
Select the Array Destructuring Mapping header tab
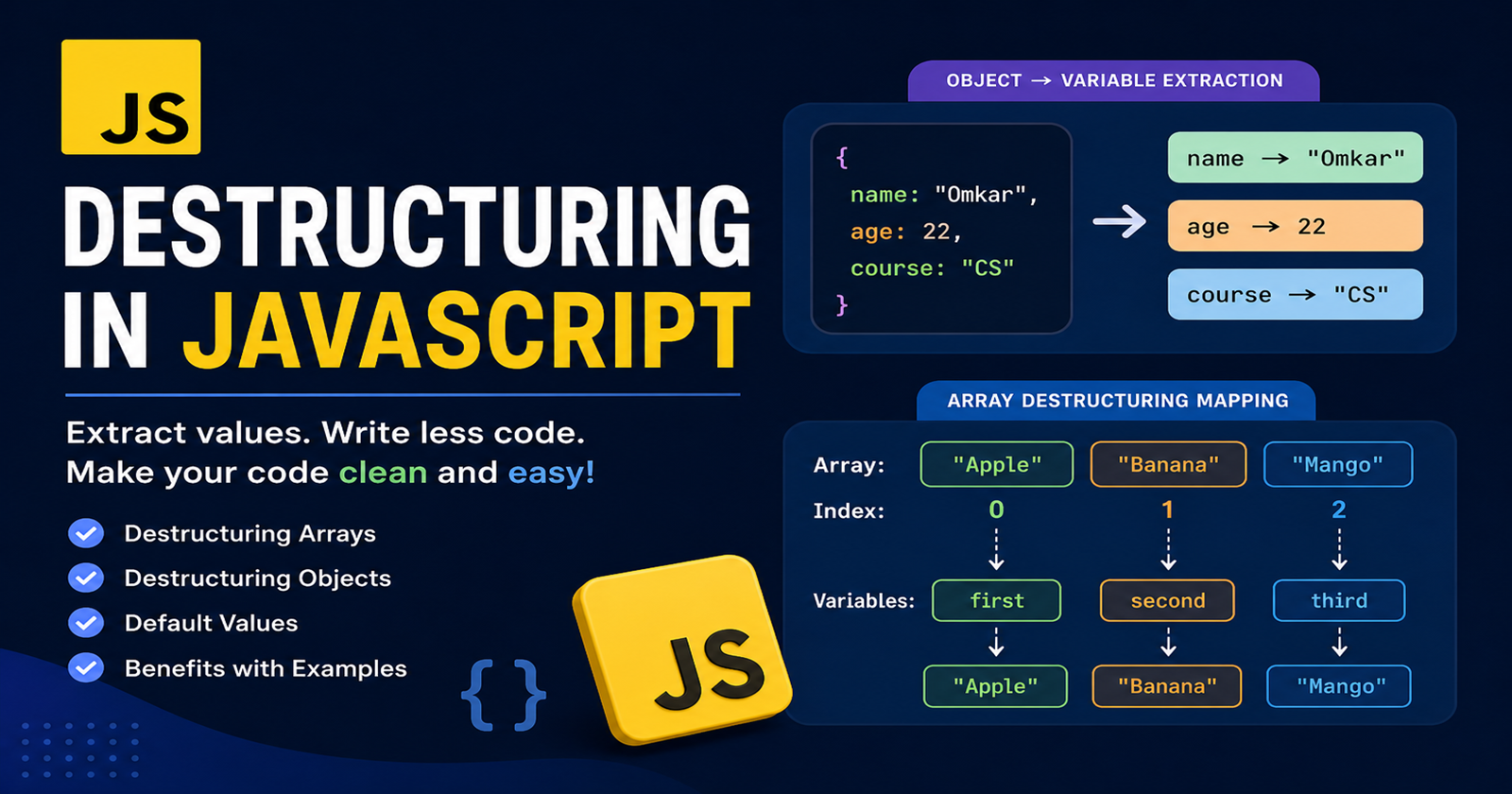pos(1117,401)
